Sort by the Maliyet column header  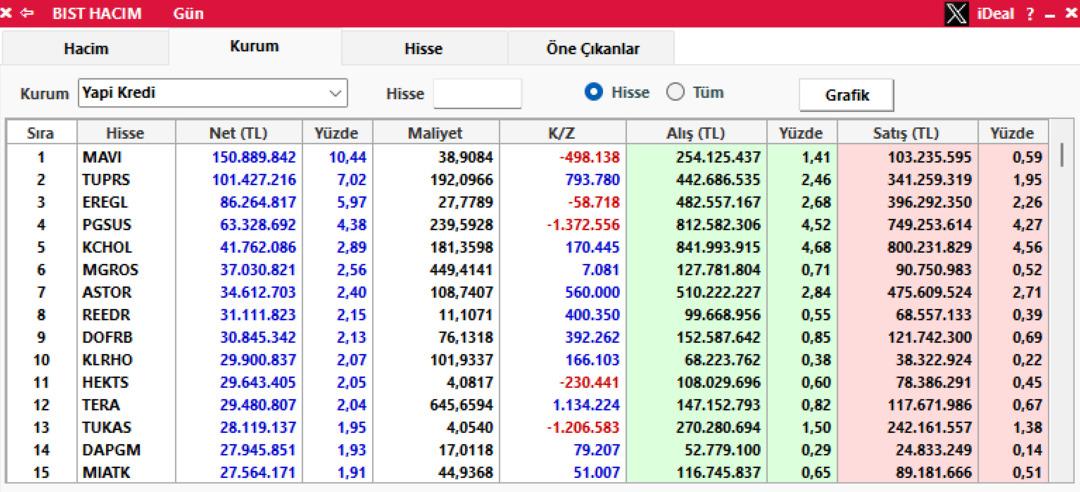tap(435, 133)
